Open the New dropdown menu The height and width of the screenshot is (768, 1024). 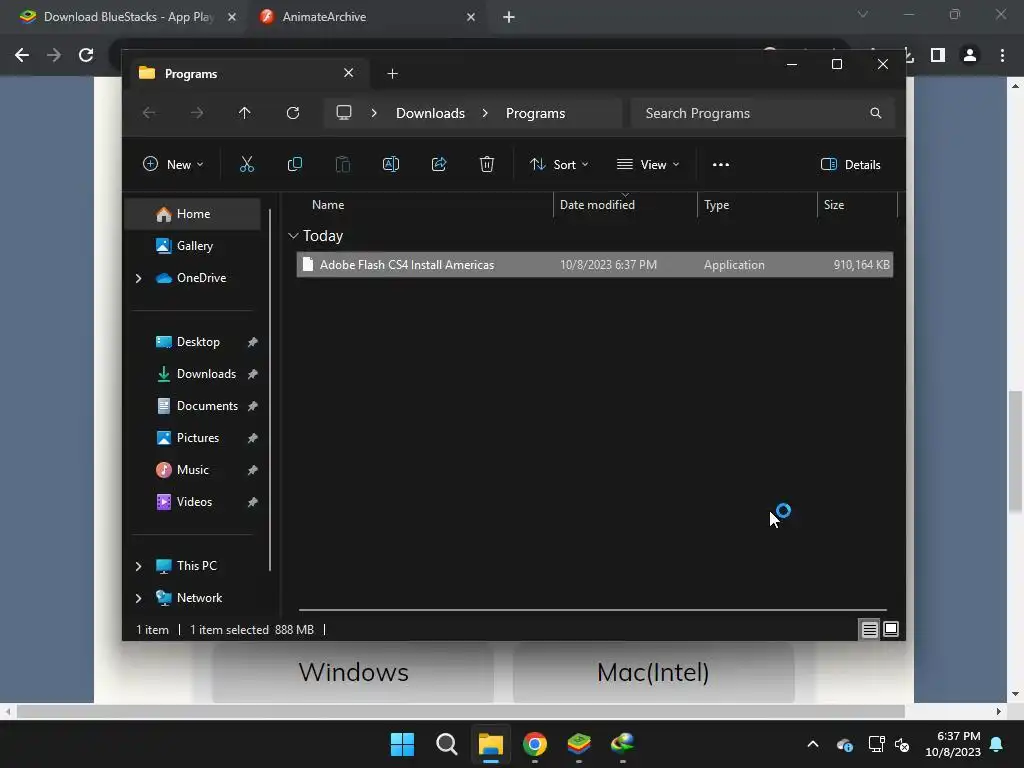(x=173, y=165)
